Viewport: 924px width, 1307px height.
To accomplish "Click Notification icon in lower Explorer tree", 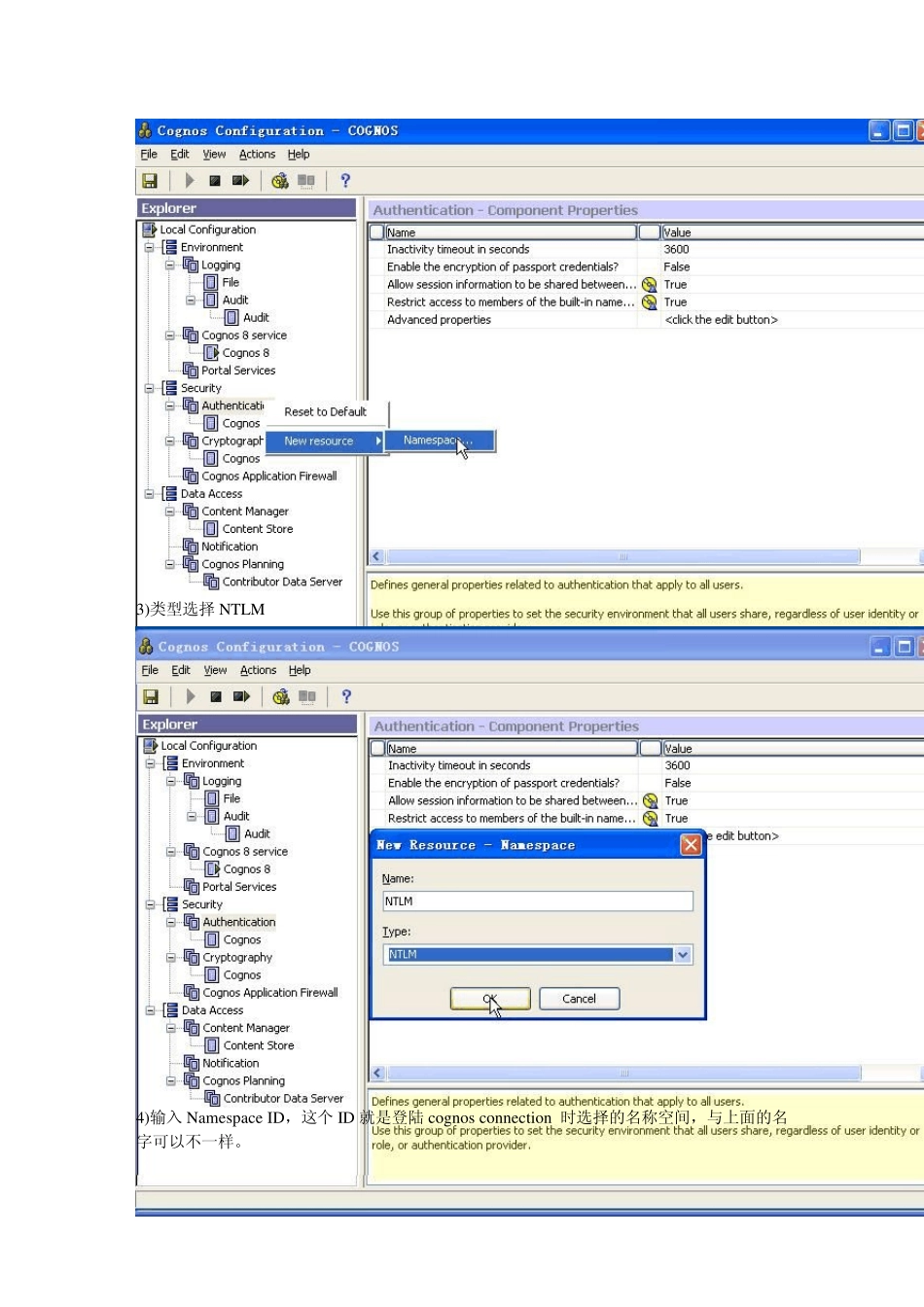I will pos(192,1063).
